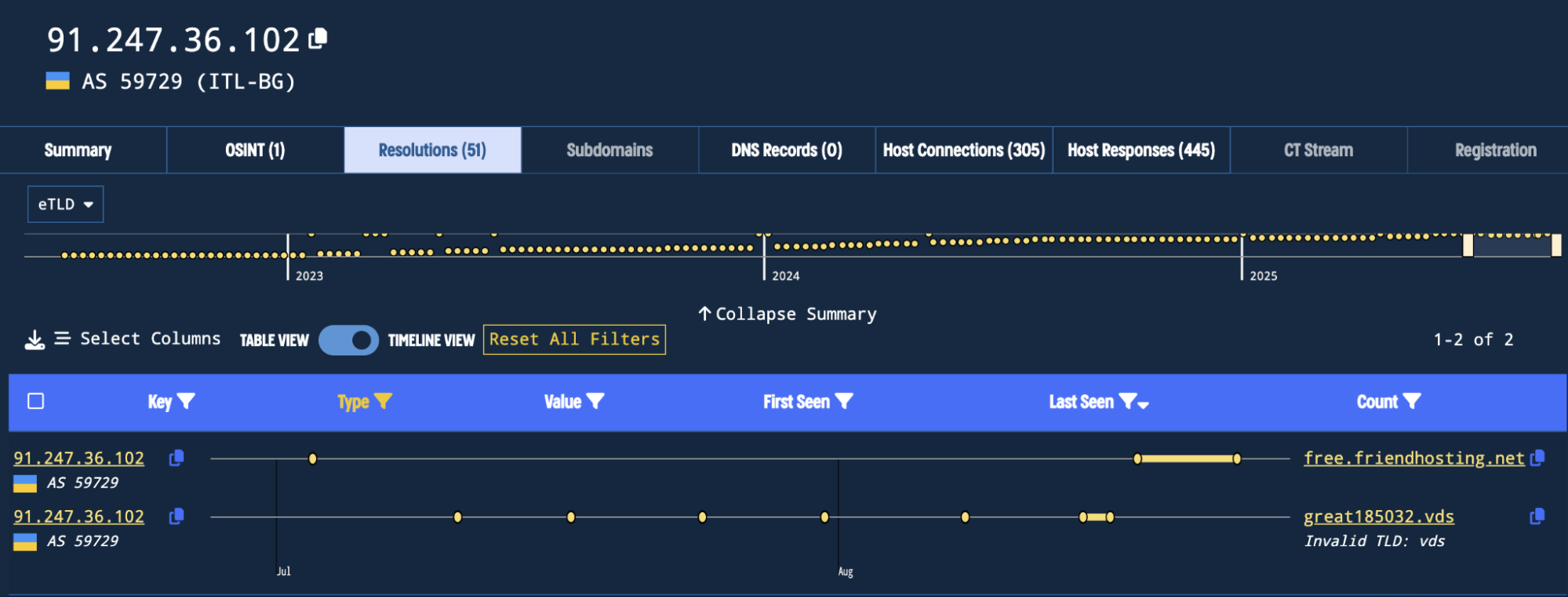Click AS 59729 under great185032 row key

(x=82, y=541)
